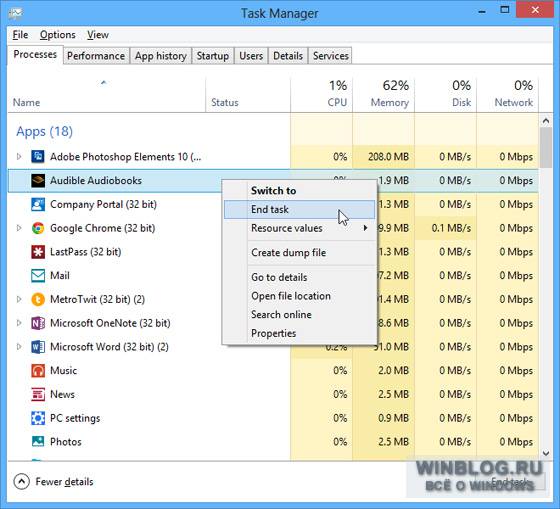Select the Music process row
Viewport: 560px width, 509px height.
pyautogui.click(x=273, y=370)
